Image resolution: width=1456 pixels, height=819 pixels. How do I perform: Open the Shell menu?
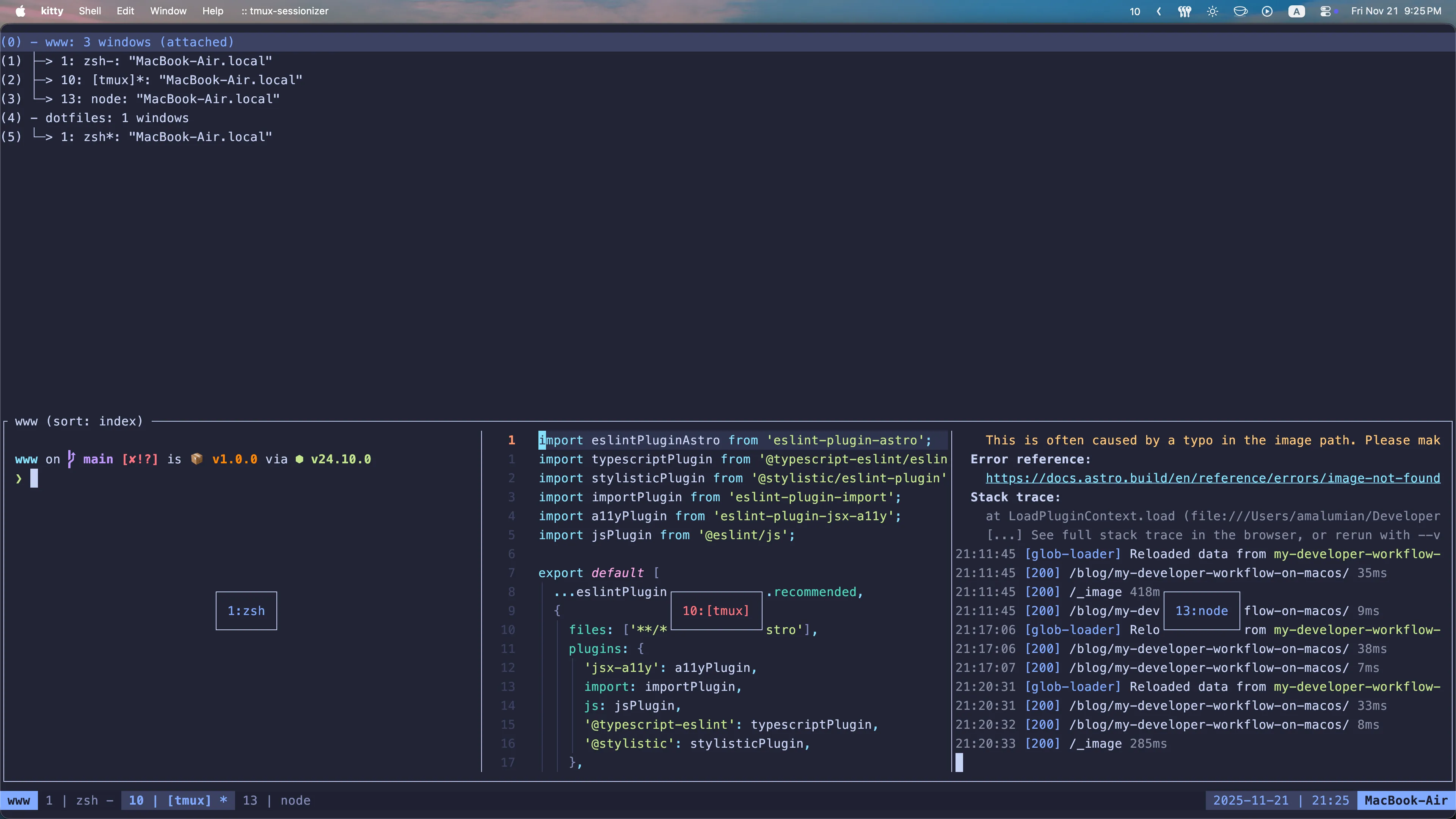(90, 11)
